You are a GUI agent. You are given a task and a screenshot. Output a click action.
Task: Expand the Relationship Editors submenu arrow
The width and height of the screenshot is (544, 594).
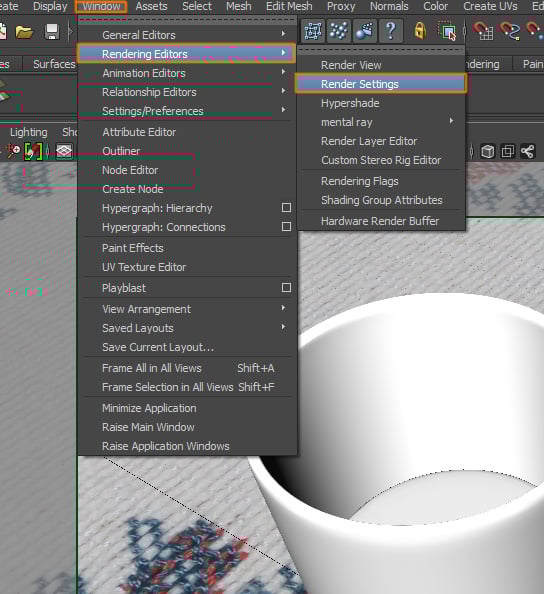click(x=283, y=91)
